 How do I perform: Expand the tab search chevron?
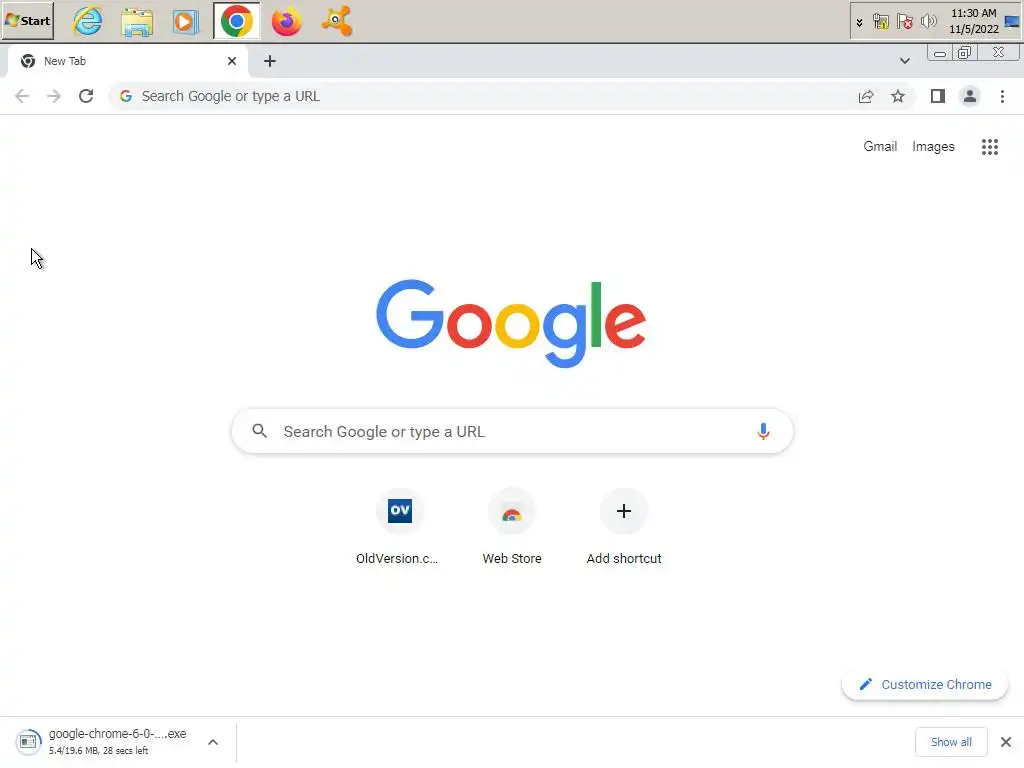point(904,61)
